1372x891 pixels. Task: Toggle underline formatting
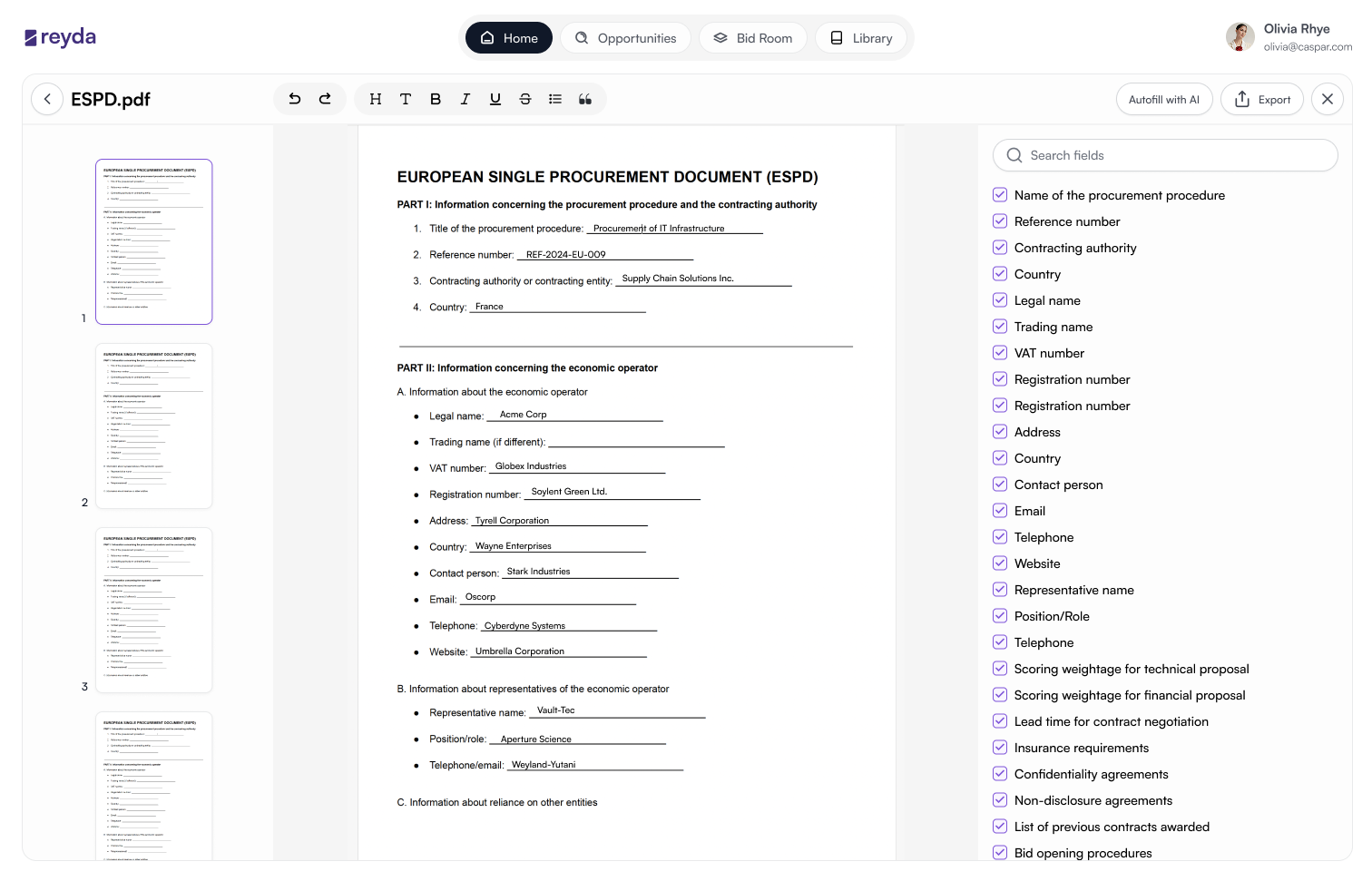click(x=495, y=99)
